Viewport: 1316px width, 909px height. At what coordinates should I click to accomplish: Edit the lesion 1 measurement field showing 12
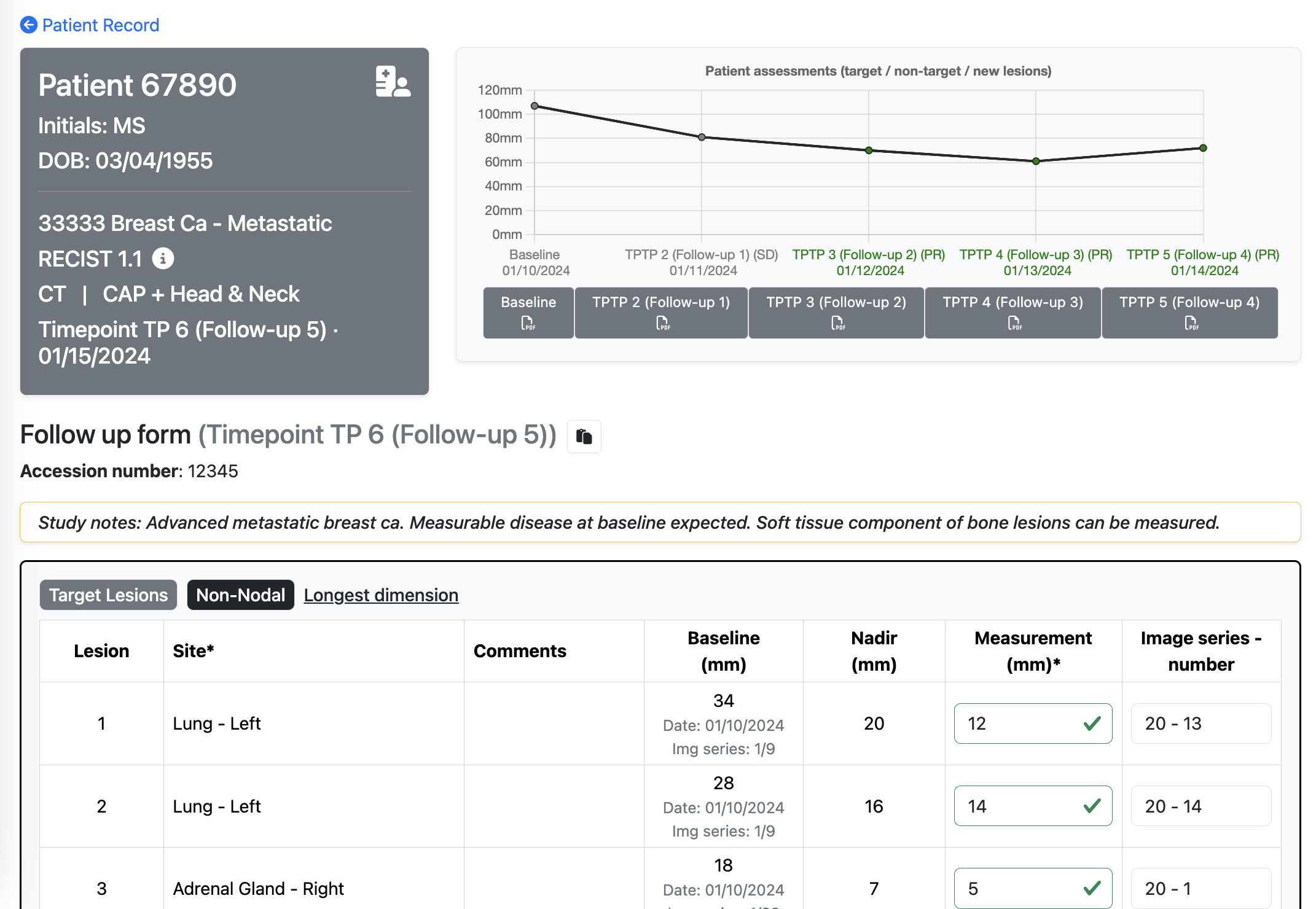(x=1020, y=724)
